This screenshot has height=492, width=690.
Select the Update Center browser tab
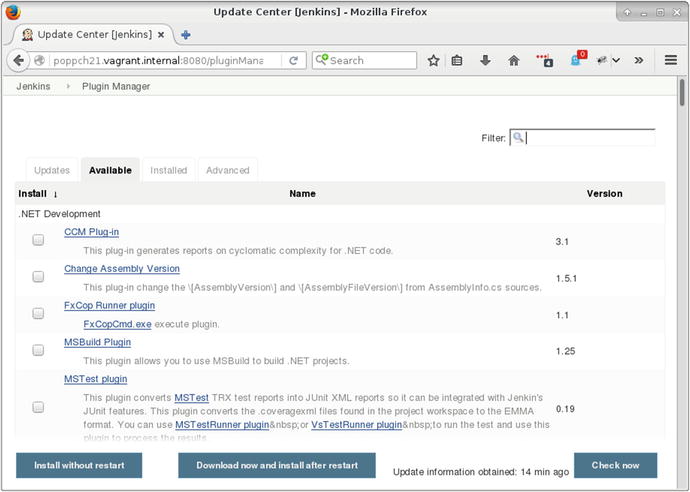pos(92,35)
